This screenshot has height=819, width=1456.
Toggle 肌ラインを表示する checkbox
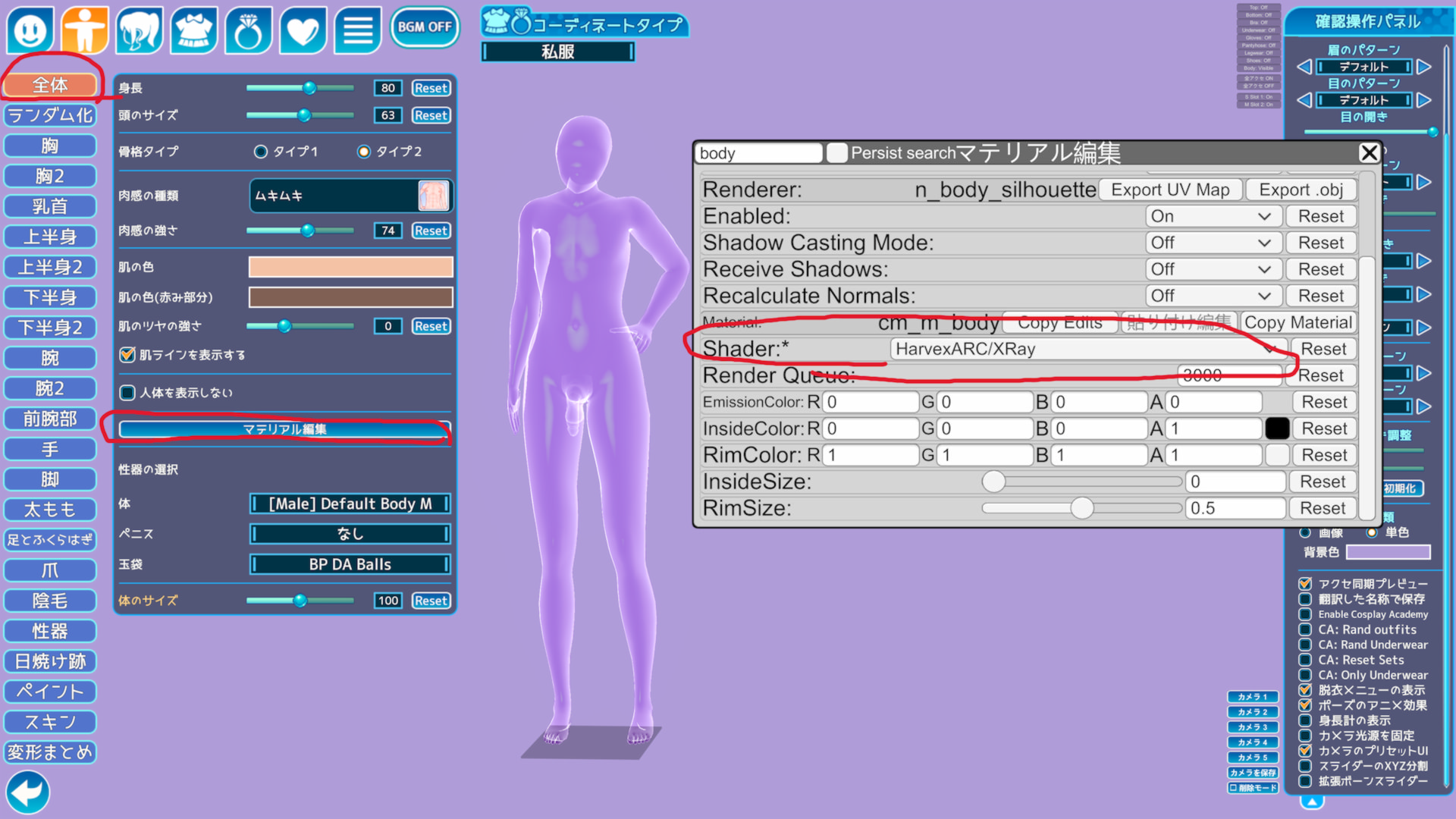click(x=127, y=355)
